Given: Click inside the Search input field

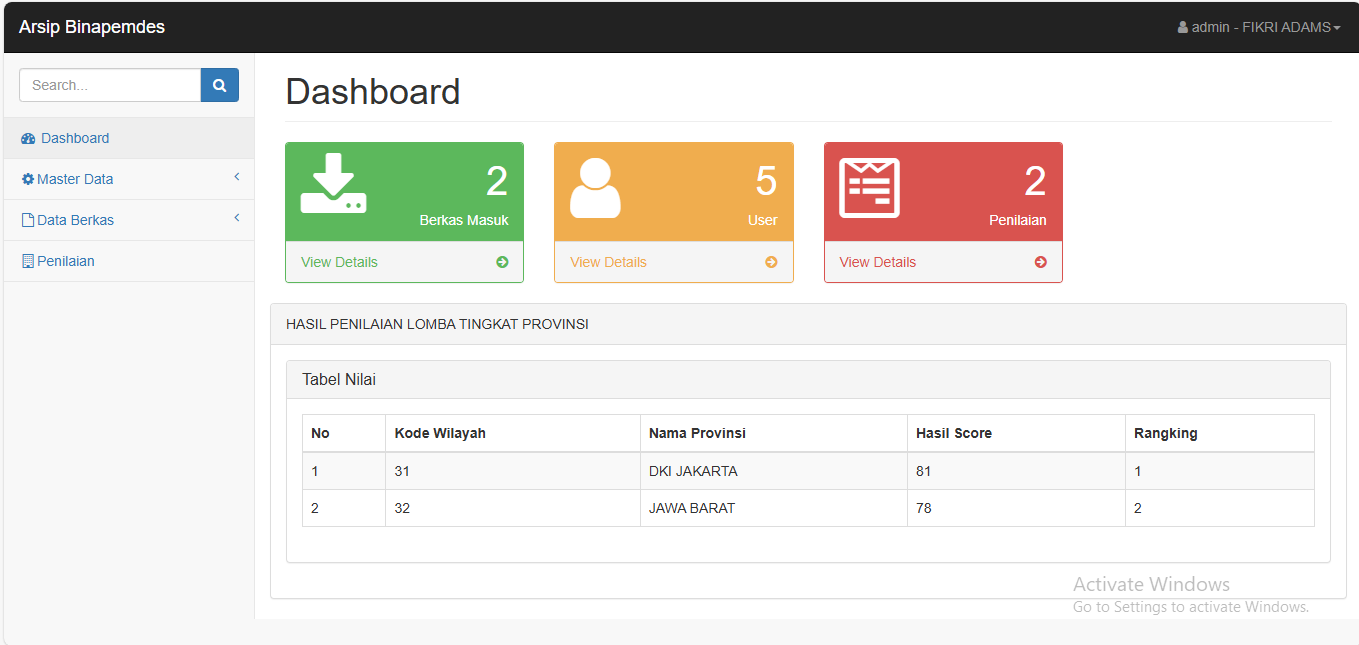Looking at the screenshot, I should point(110,85).
